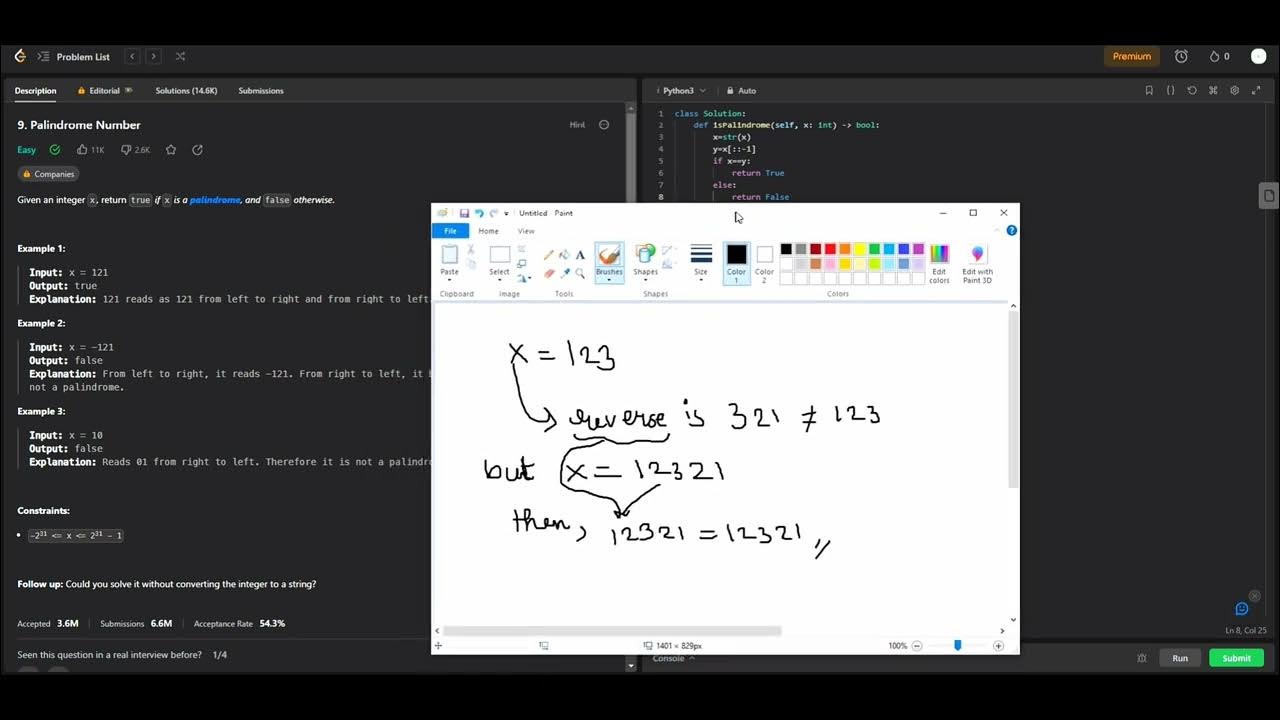The image size is (1280, 720).
Task: Open the Submissions tab
Action: pos(261,91)
